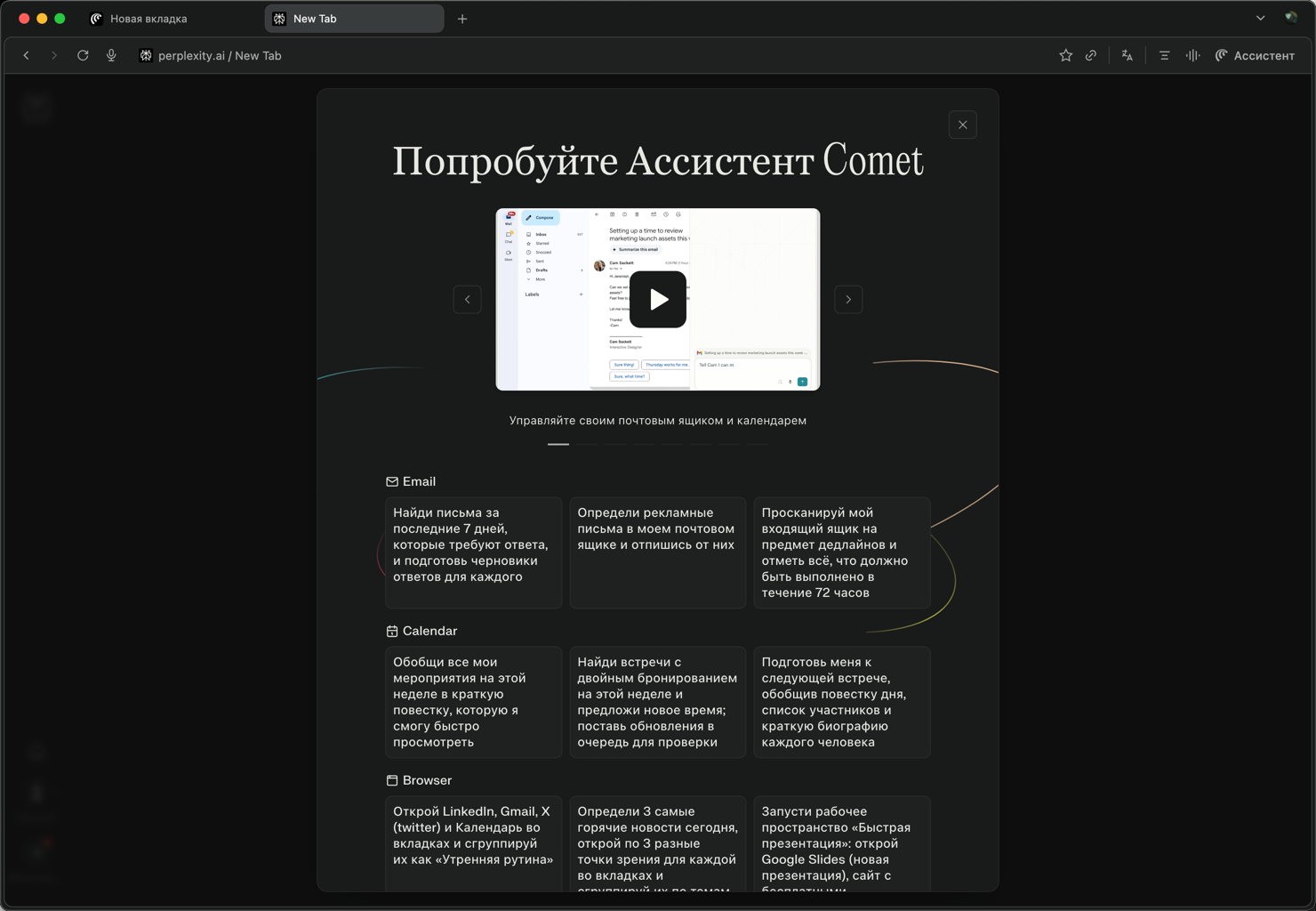Select the active carousel slide indicator
This screenshot has height=911, width=1316.
pos(558,444)
